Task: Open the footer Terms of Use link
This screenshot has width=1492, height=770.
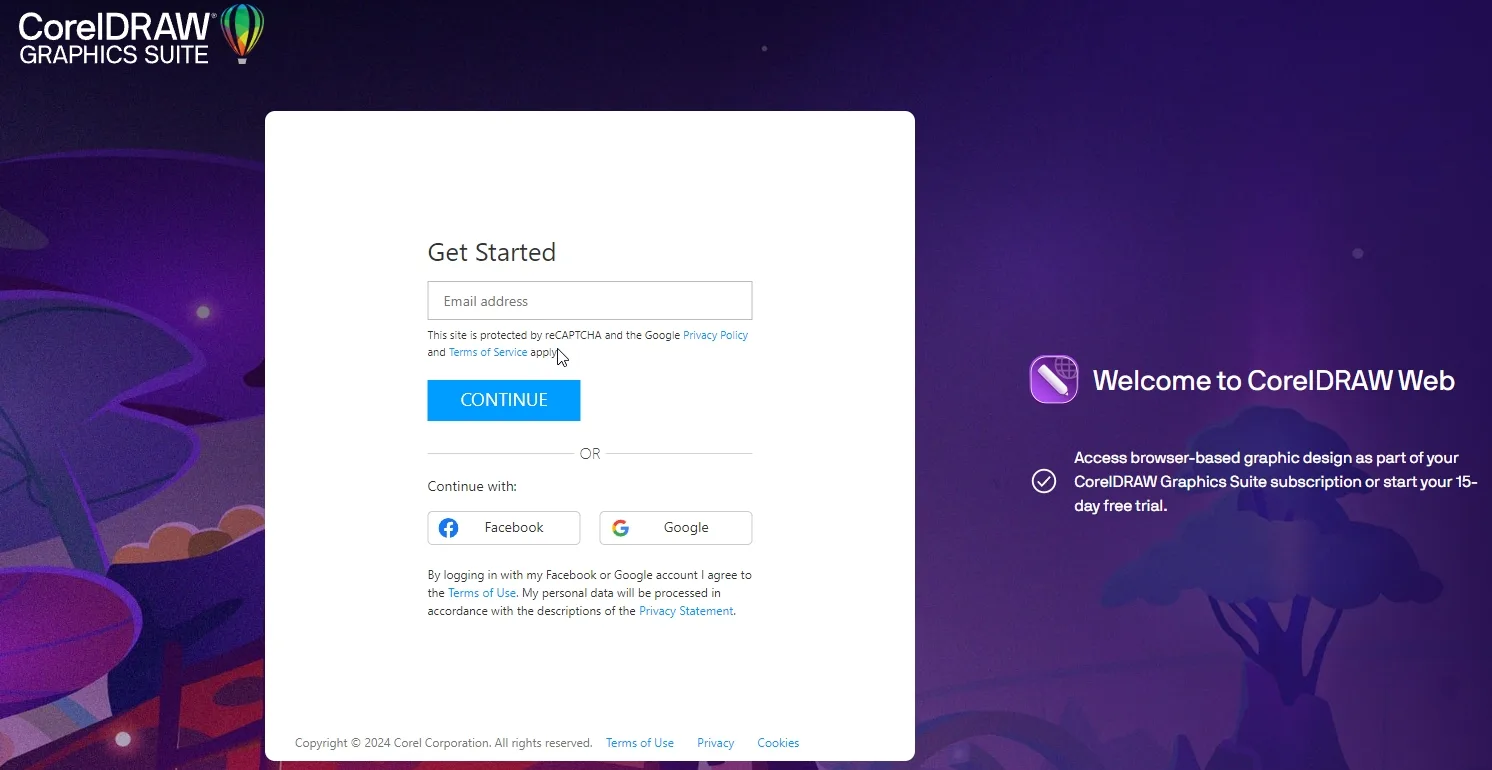Action: [x=640, y=743]
